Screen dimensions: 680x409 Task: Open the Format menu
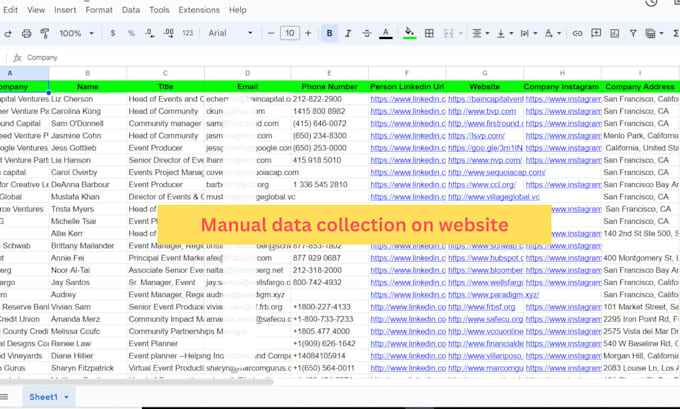pos(99,10)
